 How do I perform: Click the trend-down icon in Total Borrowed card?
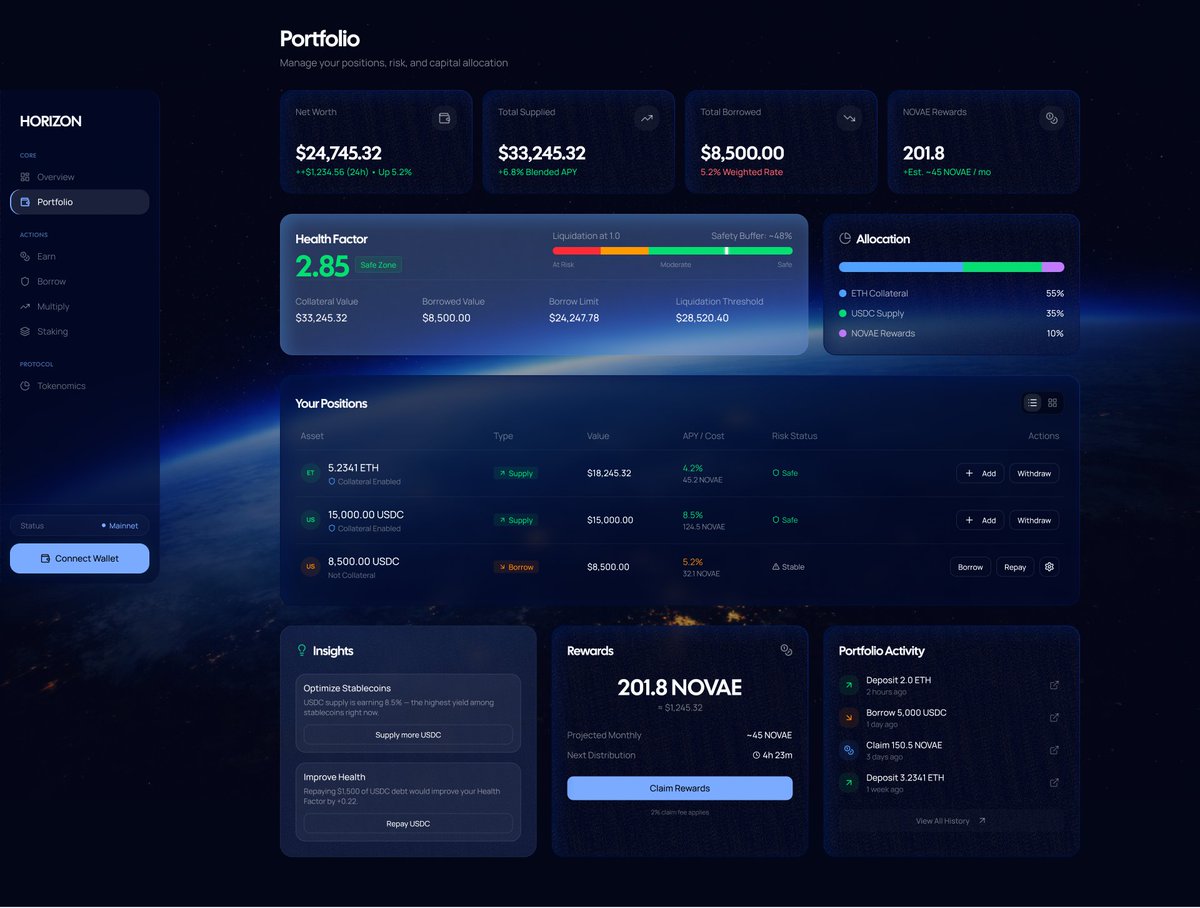[849, 118]
